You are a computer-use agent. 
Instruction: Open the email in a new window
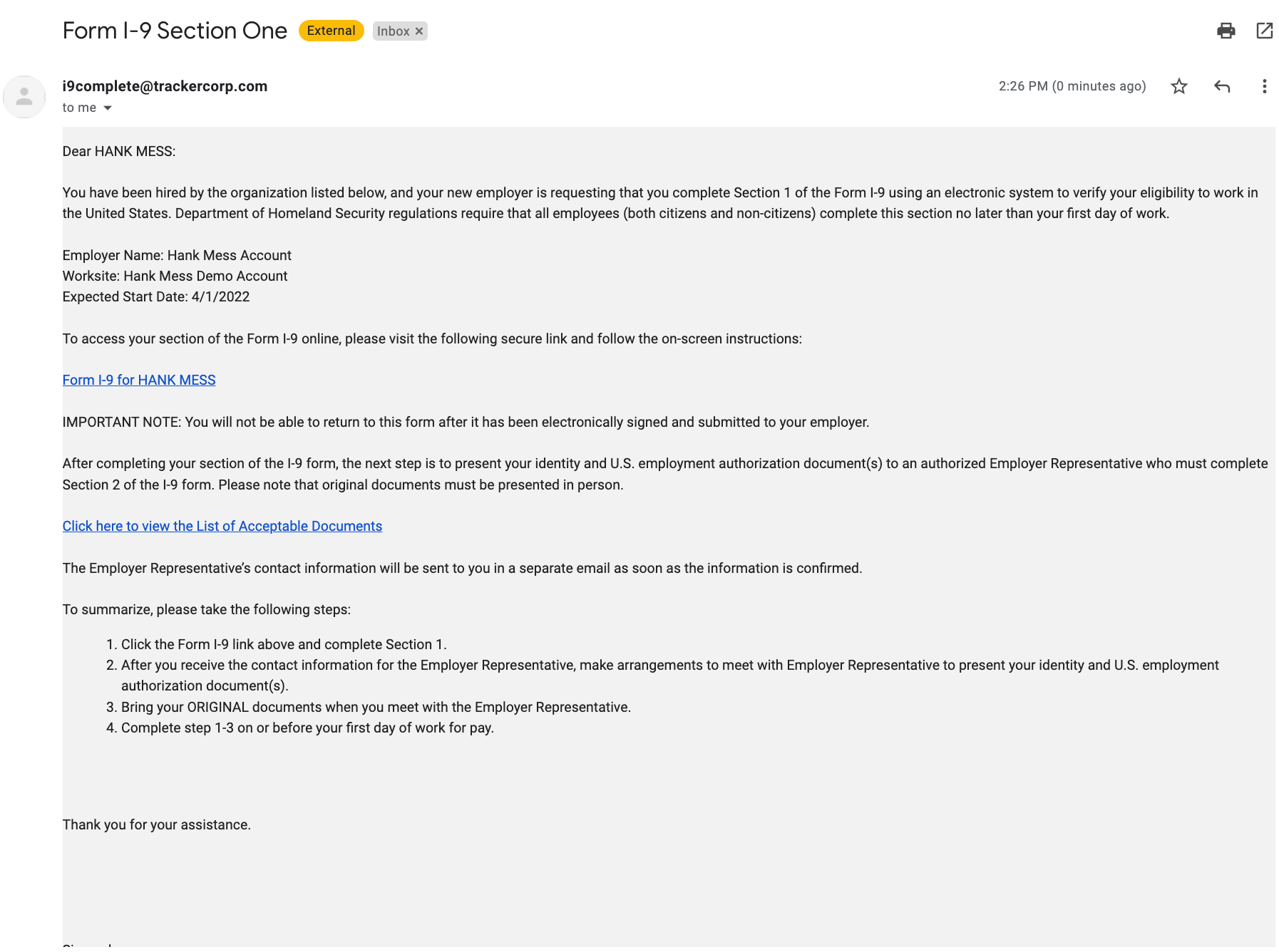(1264, 31)
